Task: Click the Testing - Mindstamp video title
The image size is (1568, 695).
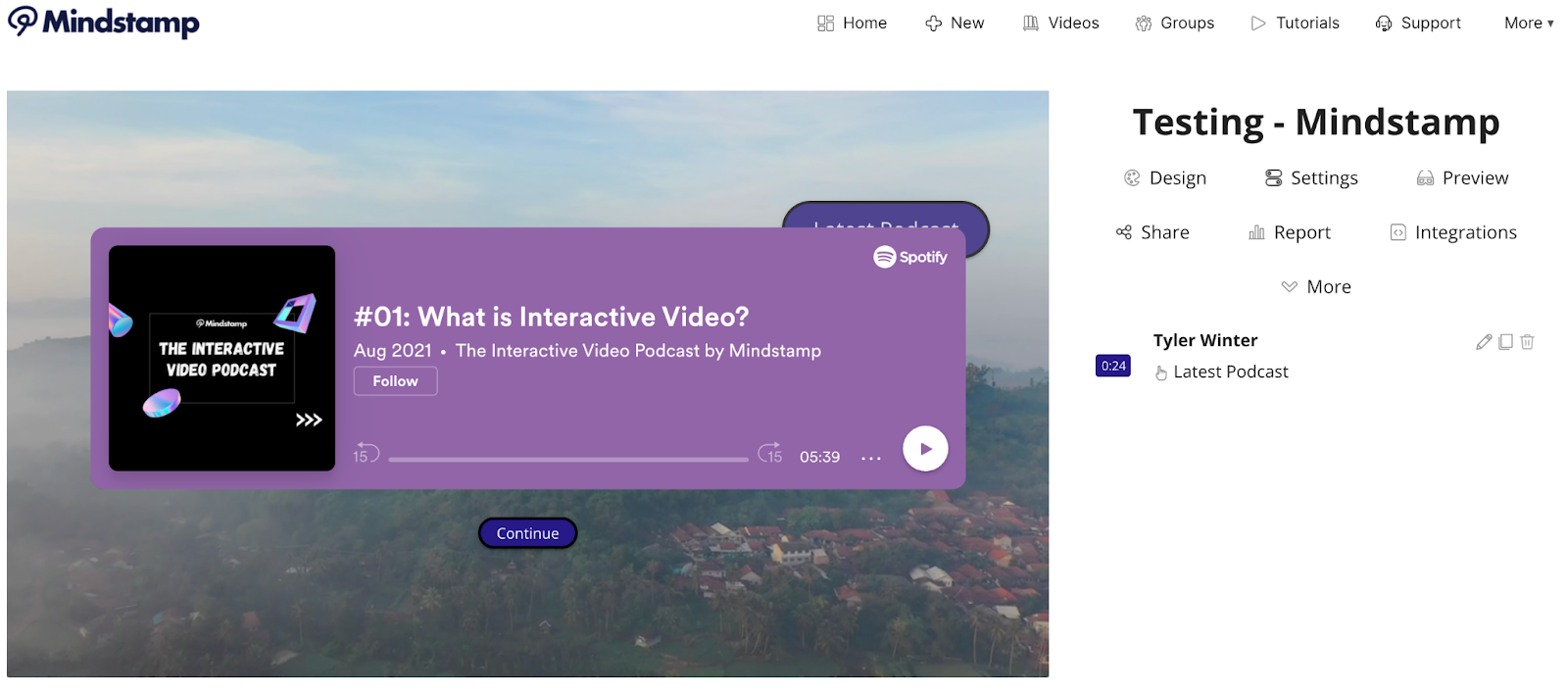Action: pyautogui.click(x=1316, y=123)
